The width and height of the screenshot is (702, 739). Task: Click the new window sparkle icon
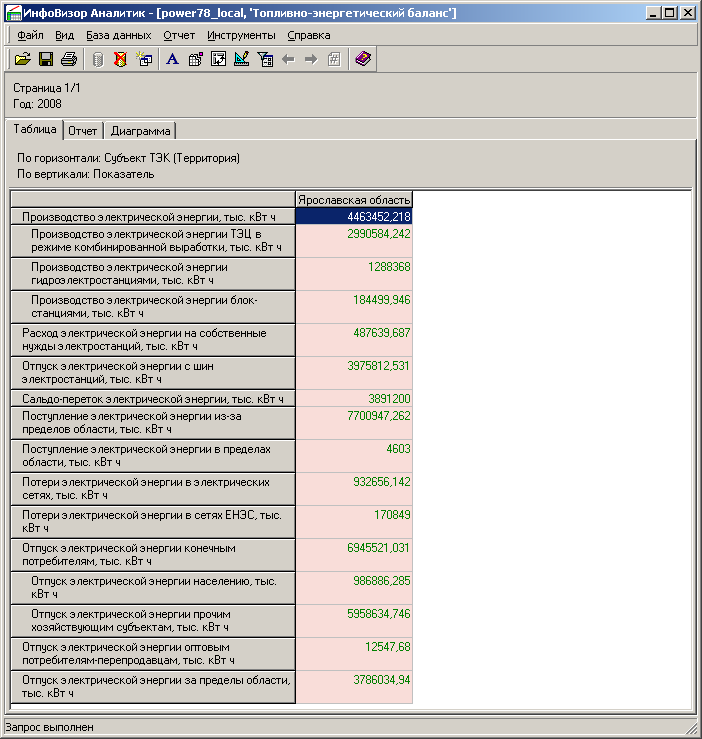coord(144,59)
